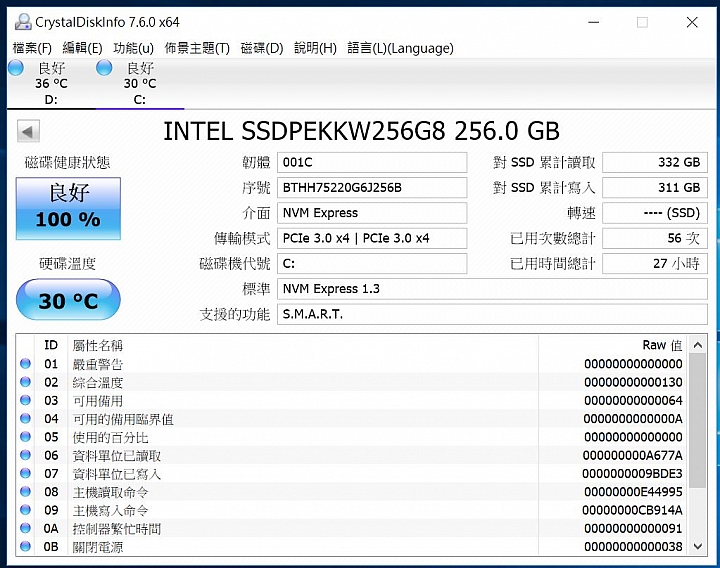Click status dot for attribute 0B 關閉電源
This screenshot has height=568, width=720.
tap(25, 546)
